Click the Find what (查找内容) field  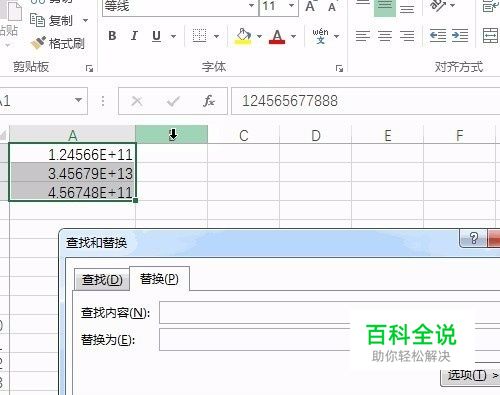click(330, 312)
